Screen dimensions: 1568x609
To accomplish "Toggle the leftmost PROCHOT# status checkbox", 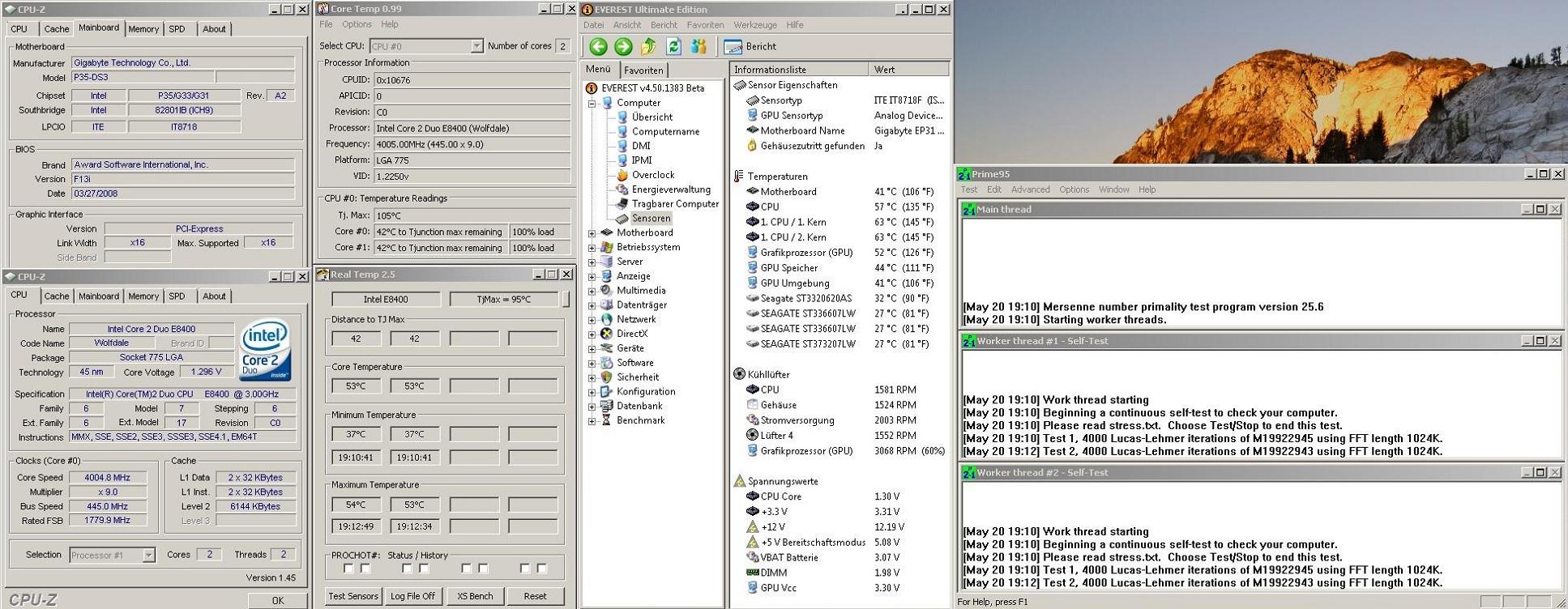I will point(348,569).
